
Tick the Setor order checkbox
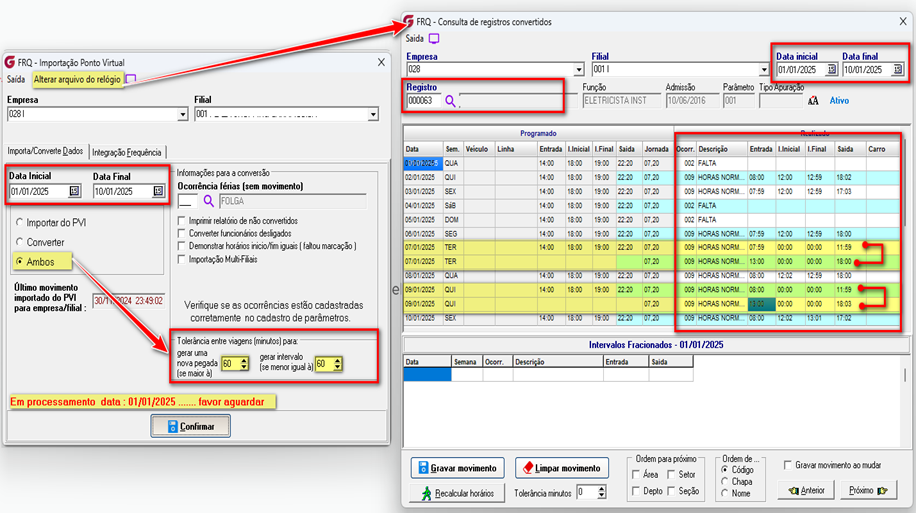(671, 474)
